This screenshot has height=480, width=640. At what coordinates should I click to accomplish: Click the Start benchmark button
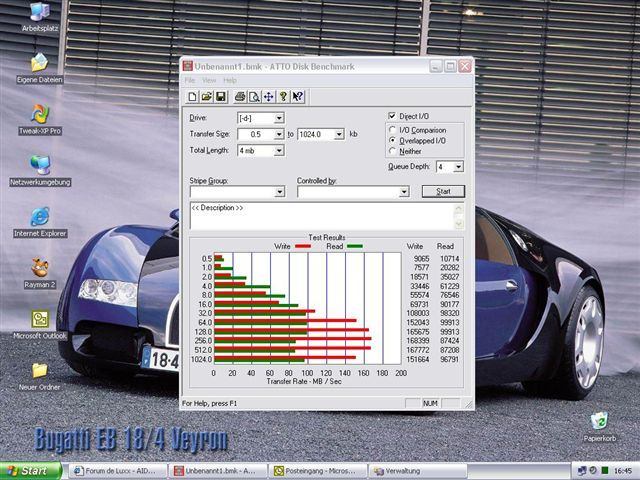tap(443, 191)
